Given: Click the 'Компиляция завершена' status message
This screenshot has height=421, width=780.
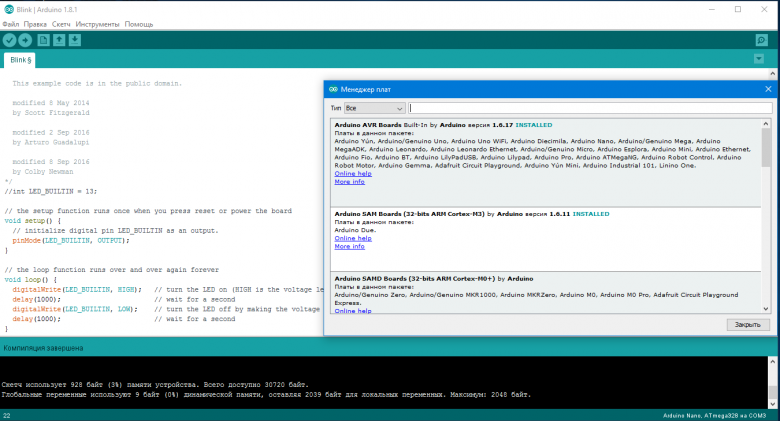Looking at the screenshot, I should pyautogui.click(x=43, y=348).
